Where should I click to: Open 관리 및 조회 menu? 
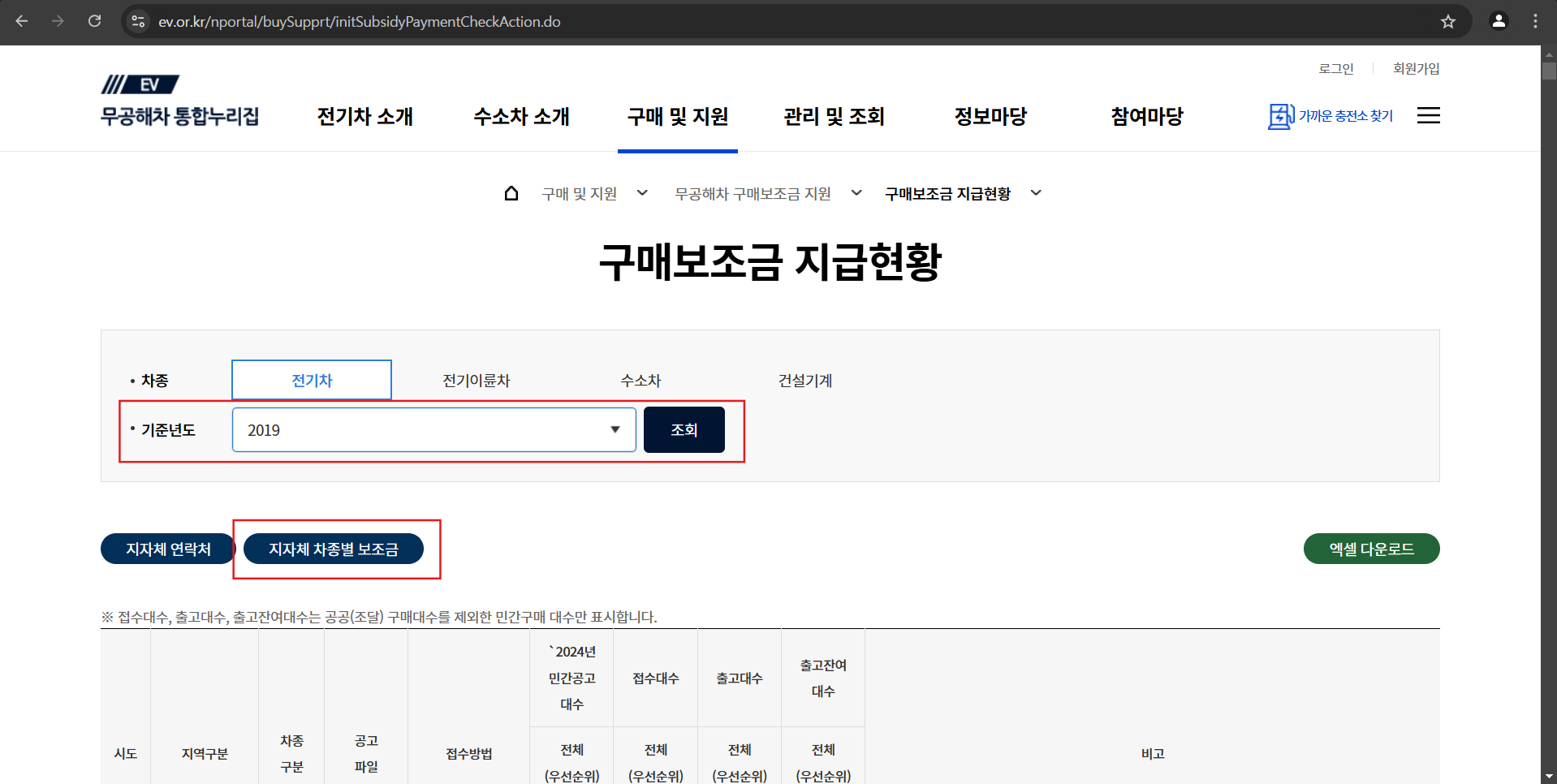tap(834, 116)
